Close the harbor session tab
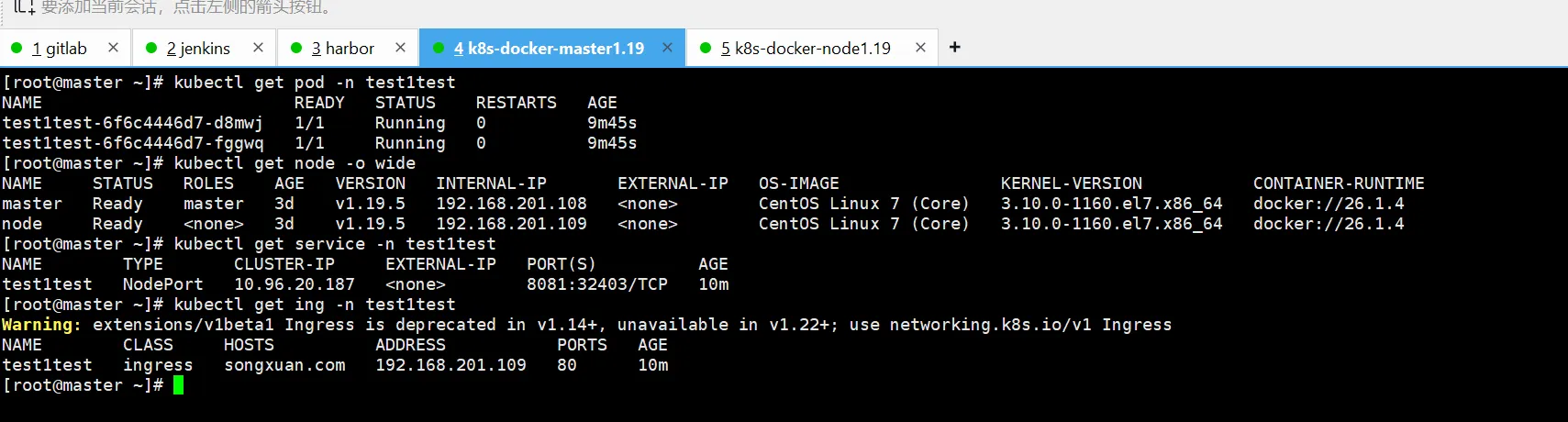1568x422 pixels. [x=400, y=48]
